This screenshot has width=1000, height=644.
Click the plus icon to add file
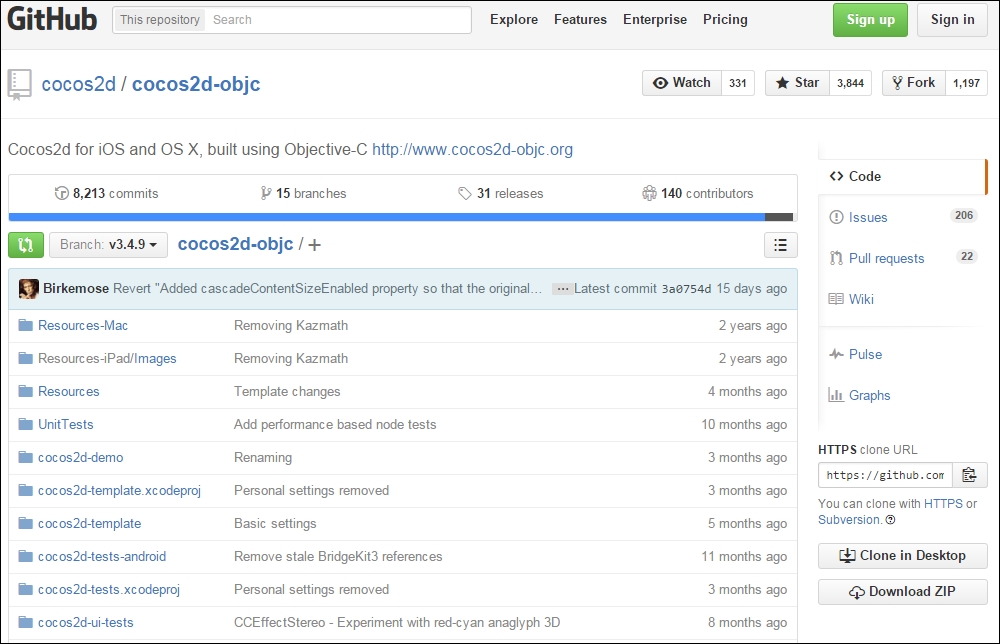315,245
